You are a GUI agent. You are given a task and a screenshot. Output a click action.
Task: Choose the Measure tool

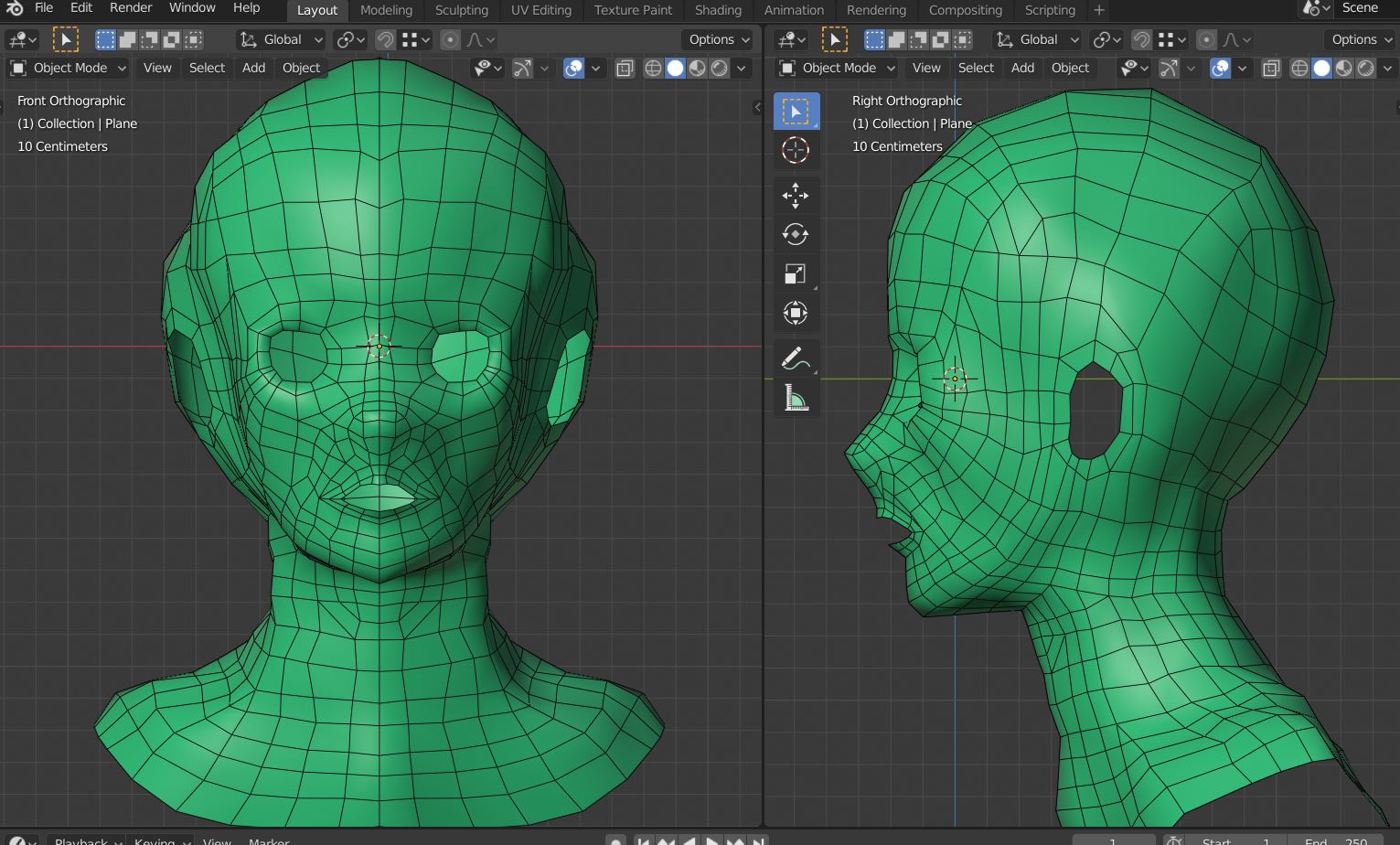click(795, 398)
